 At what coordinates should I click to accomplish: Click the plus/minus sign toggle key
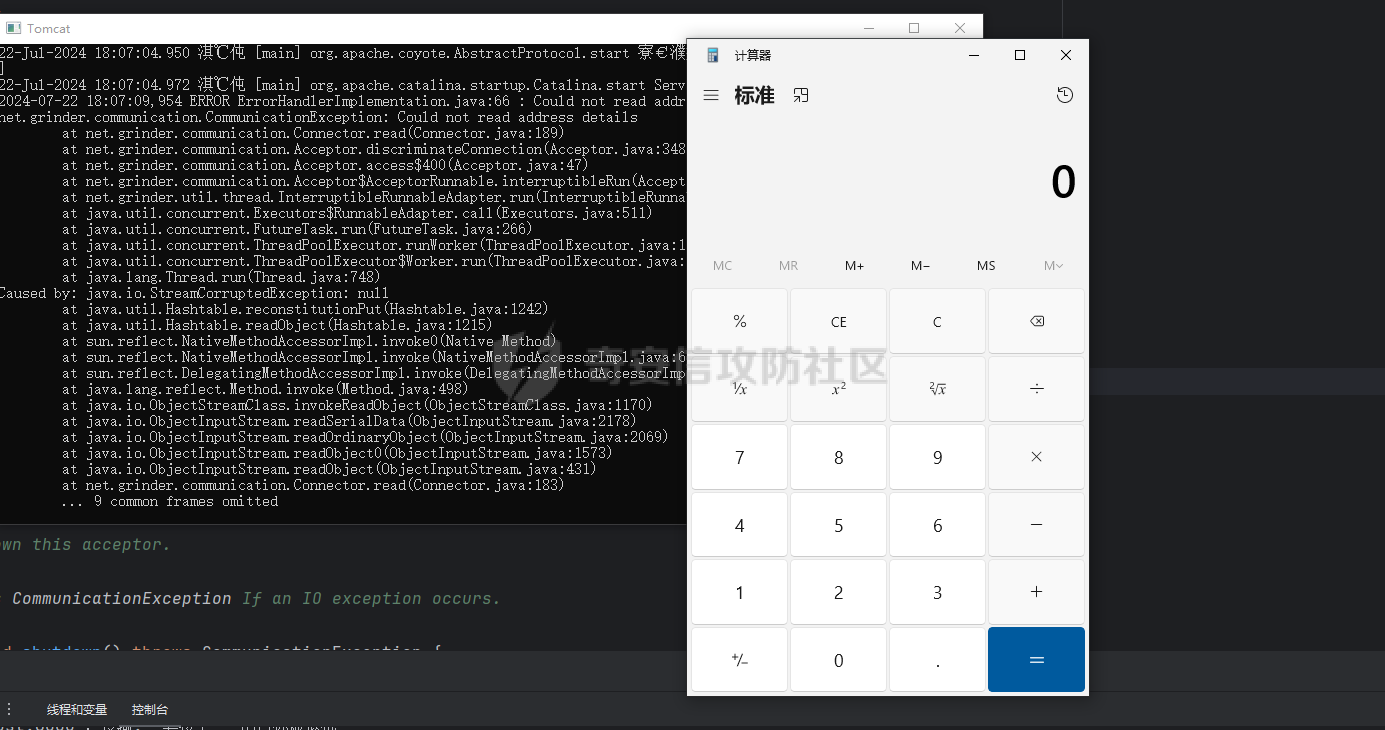point(740,659)
